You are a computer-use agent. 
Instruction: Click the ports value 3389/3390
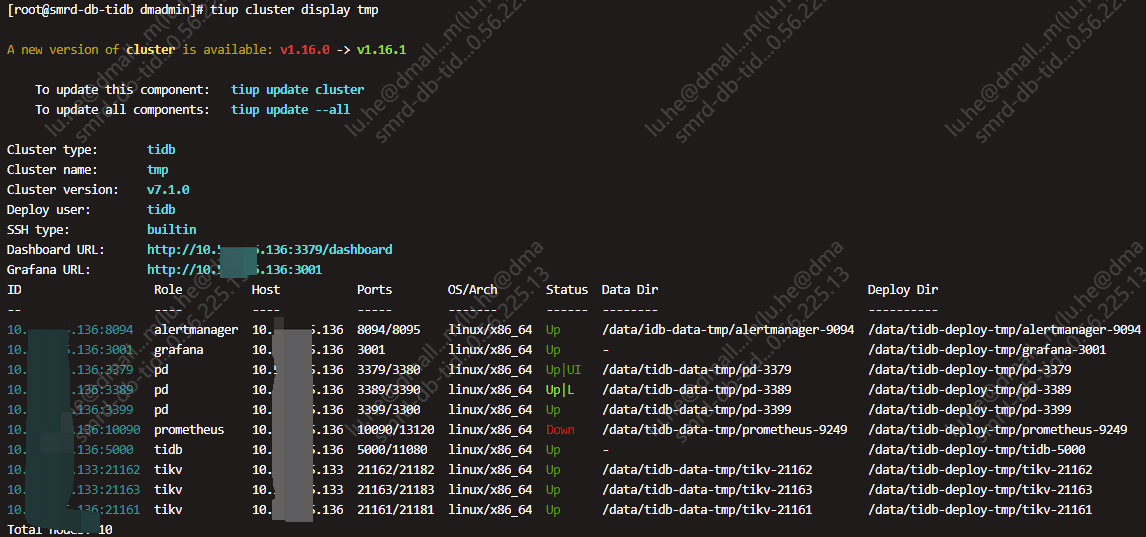389,389
